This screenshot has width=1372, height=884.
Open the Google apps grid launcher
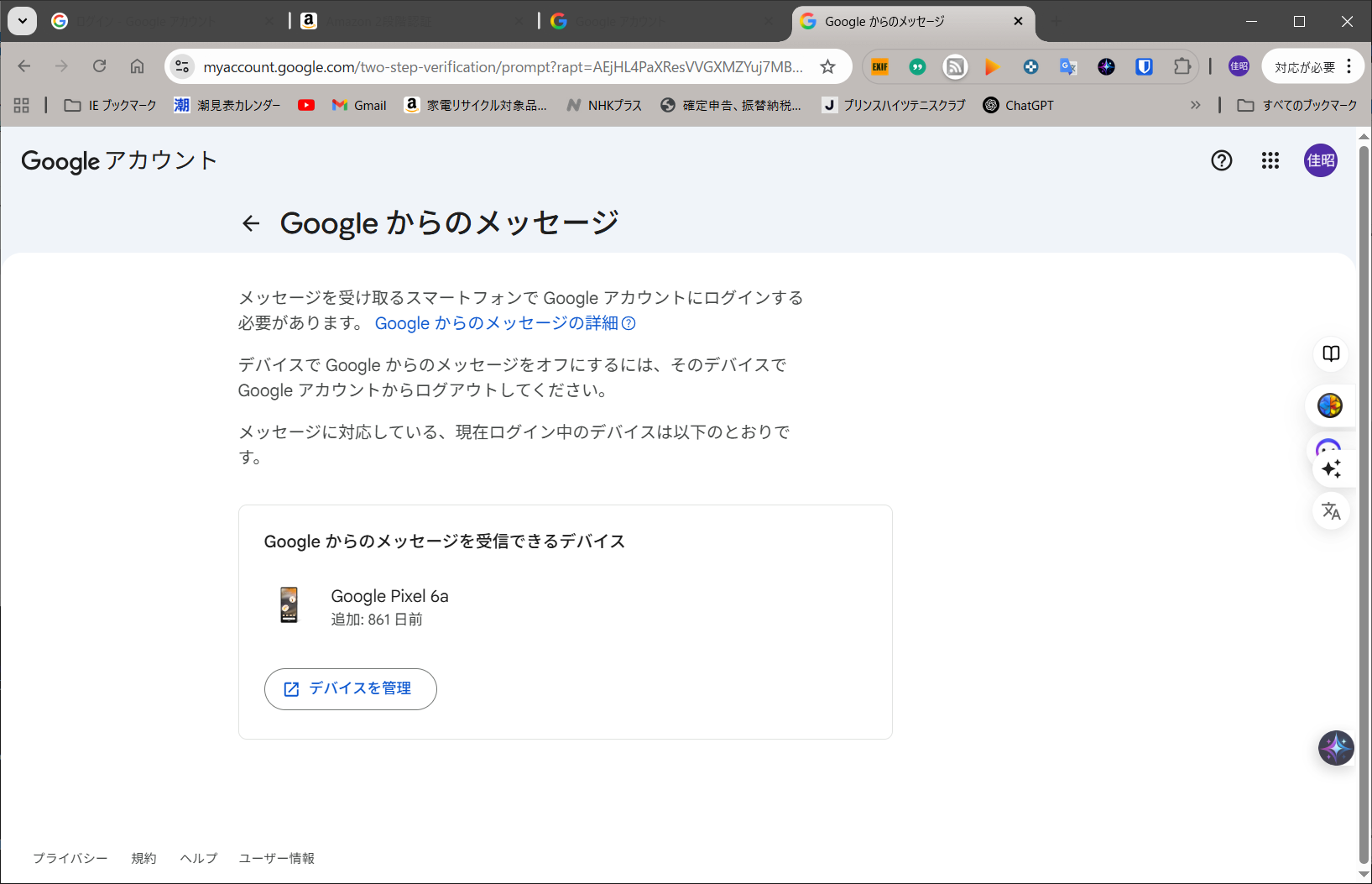1270,160
